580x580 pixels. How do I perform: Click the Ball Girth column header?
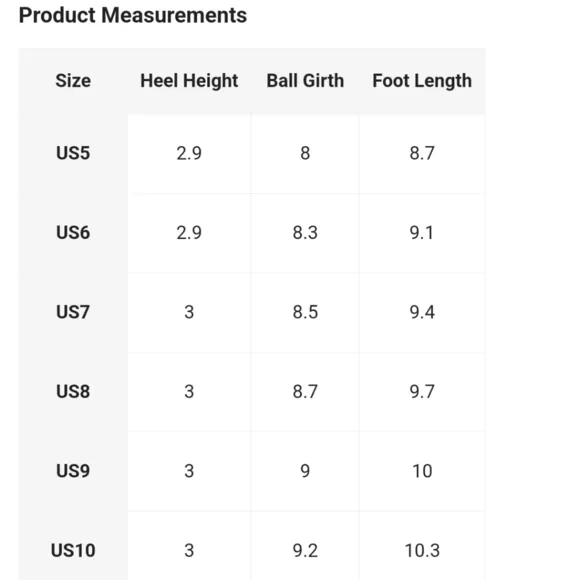coord(305,81)
